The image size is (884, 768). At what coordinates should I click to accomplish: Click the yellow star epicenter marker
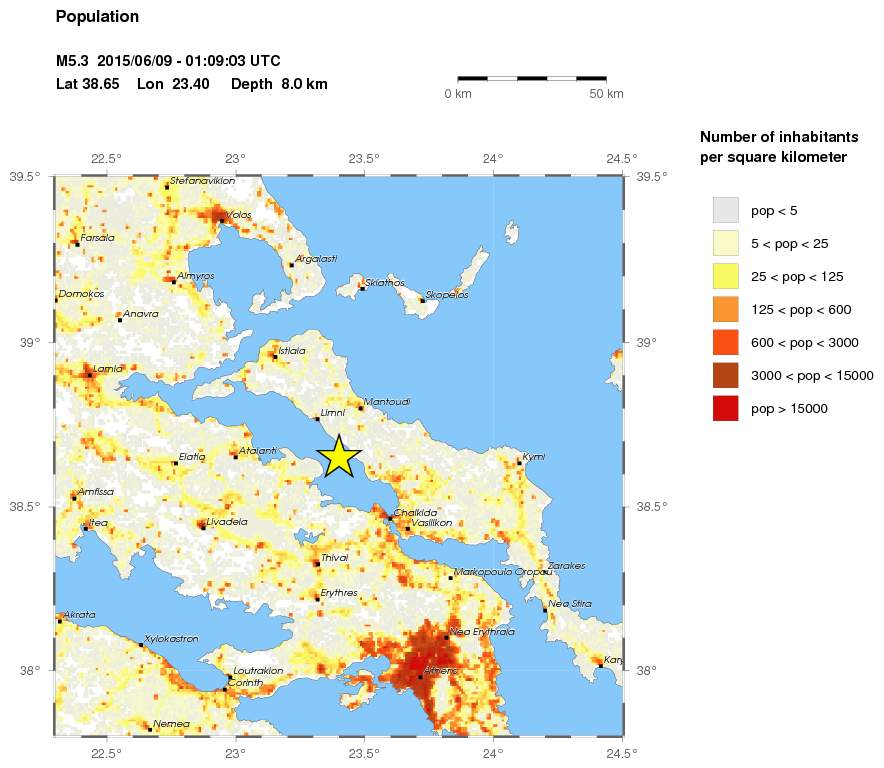click(339, 456)
